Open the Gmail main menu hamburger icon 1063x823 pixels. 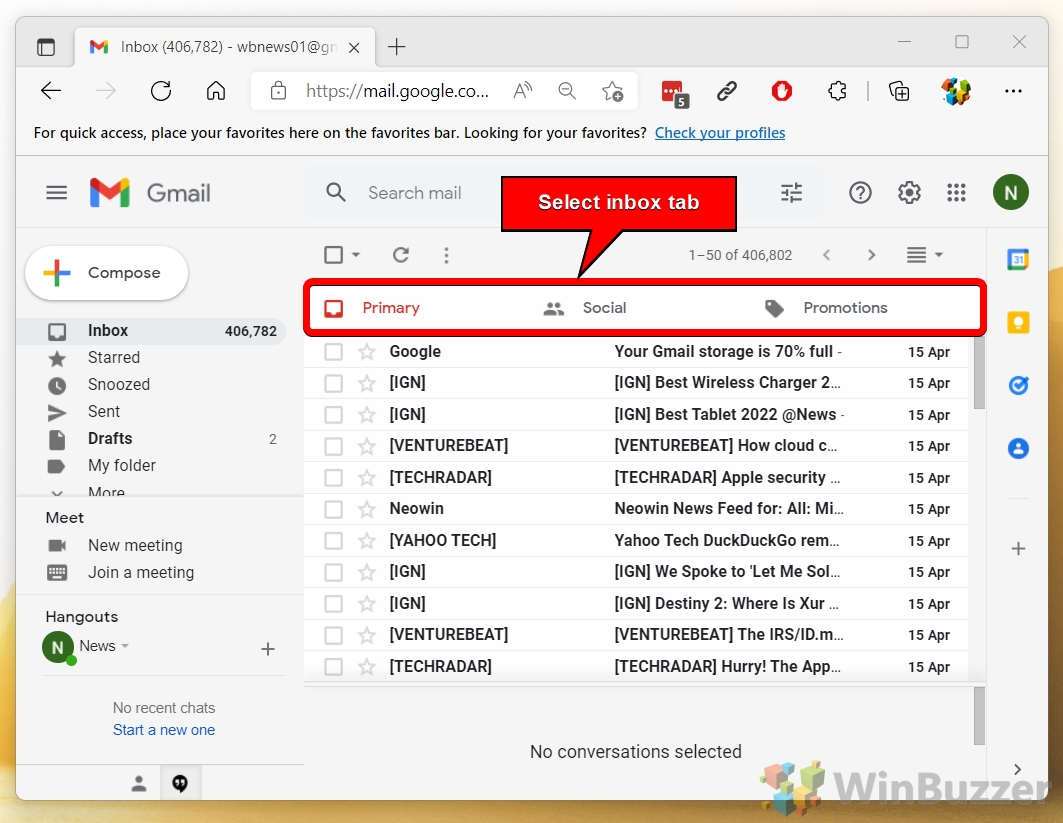click(x=56, y=193)
